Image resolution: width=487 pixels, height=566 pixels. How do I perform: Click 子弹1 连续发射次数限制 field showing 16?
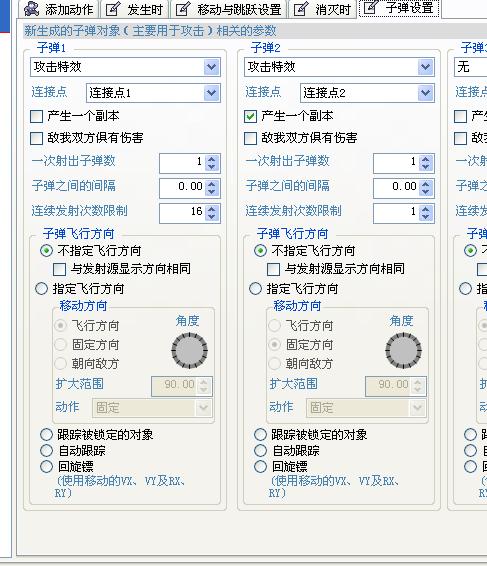(x=182, y=213)
